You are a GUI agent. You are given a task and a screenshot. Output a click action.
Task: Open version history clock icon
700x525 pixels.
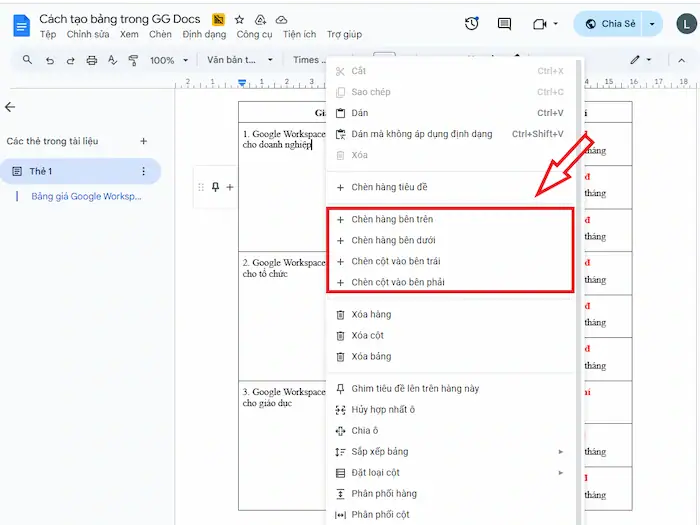tap(472, 24)
